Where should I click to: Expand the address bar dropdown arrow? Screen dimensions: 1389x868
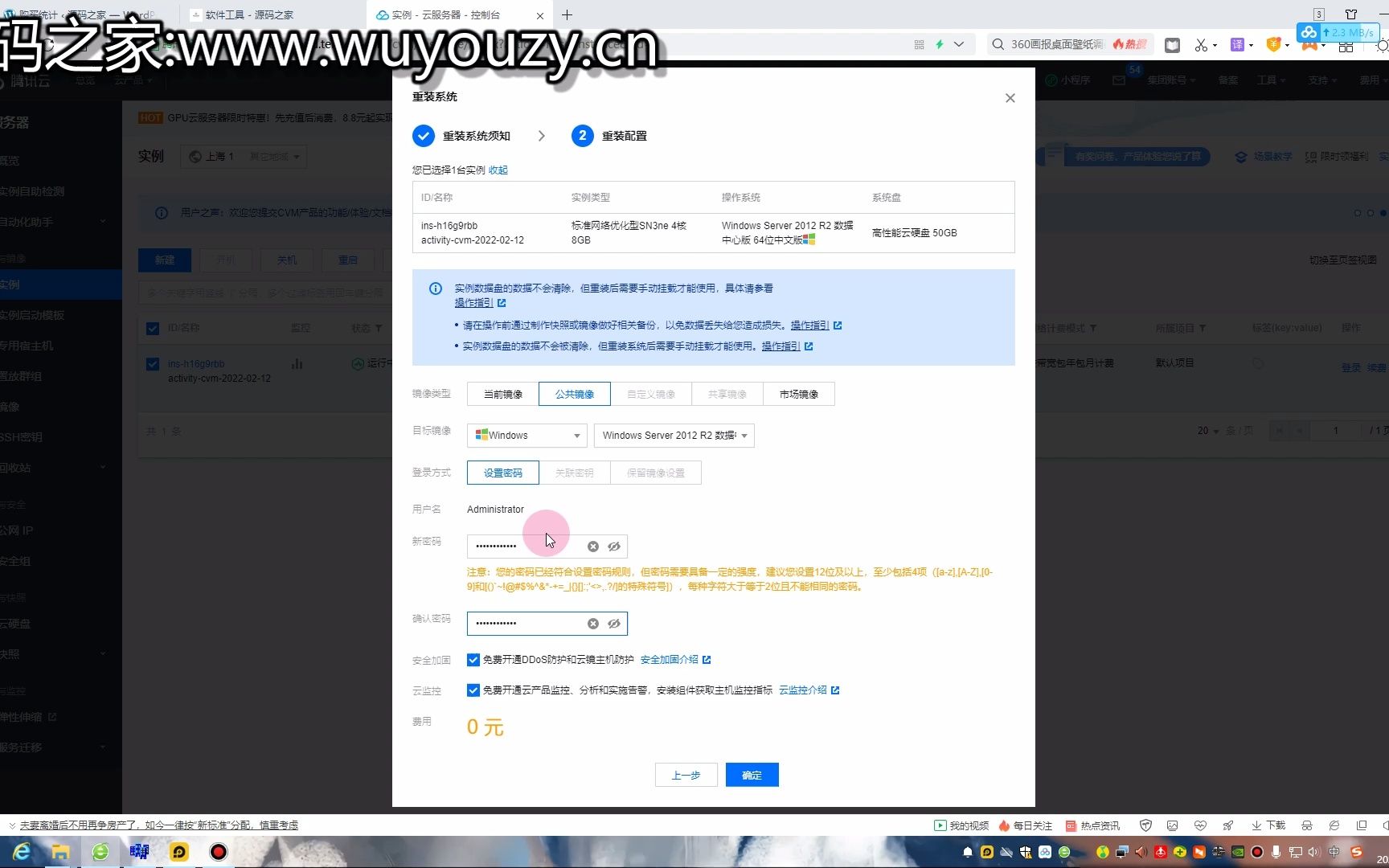pos(959,44)
